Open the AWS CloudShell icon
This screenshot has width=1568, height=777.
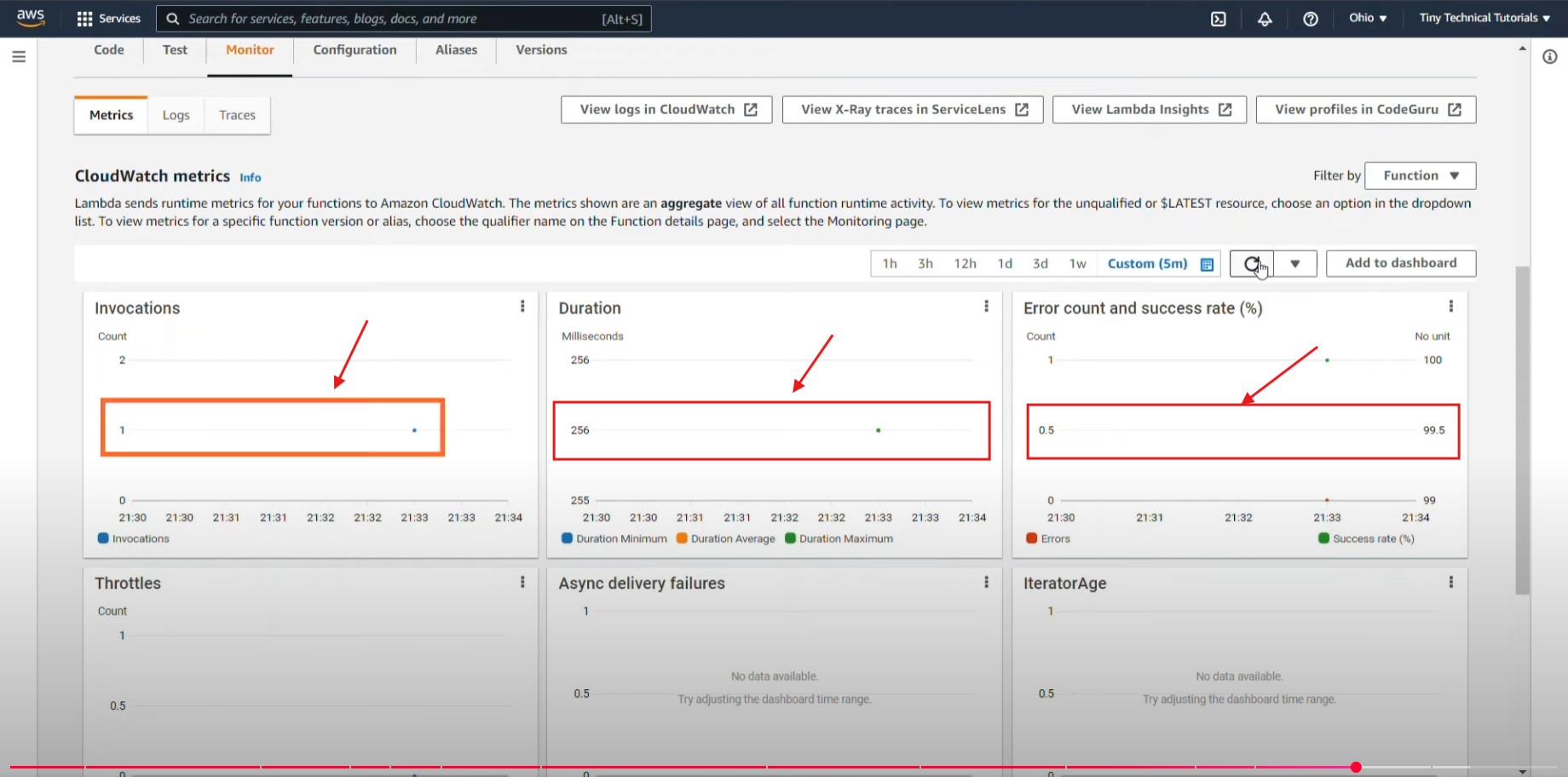[x=1219, y=19]
